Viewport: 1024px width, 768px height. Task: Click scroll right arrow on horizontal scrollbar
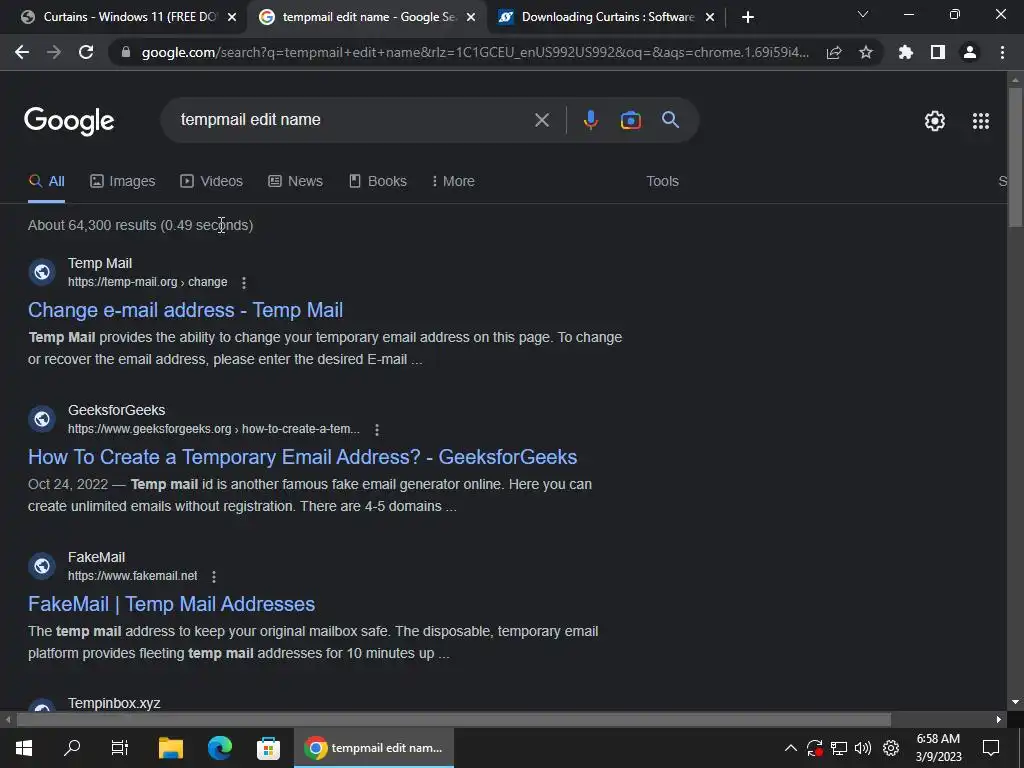tap(999, 720)
